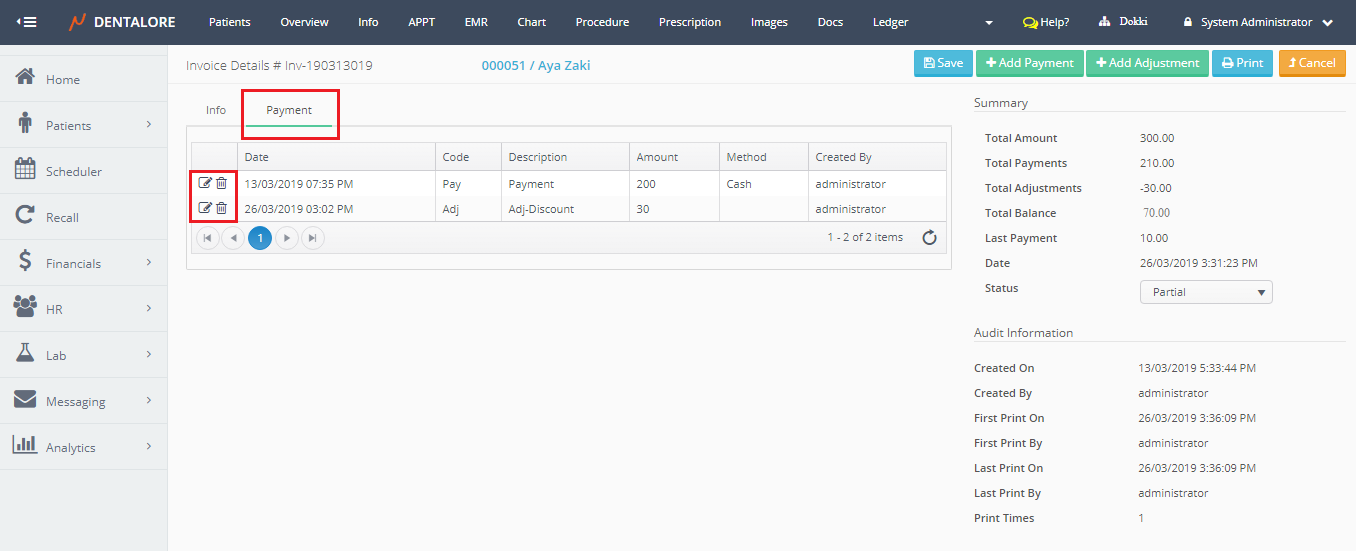Click the Add Payment button

[1029, 63]
